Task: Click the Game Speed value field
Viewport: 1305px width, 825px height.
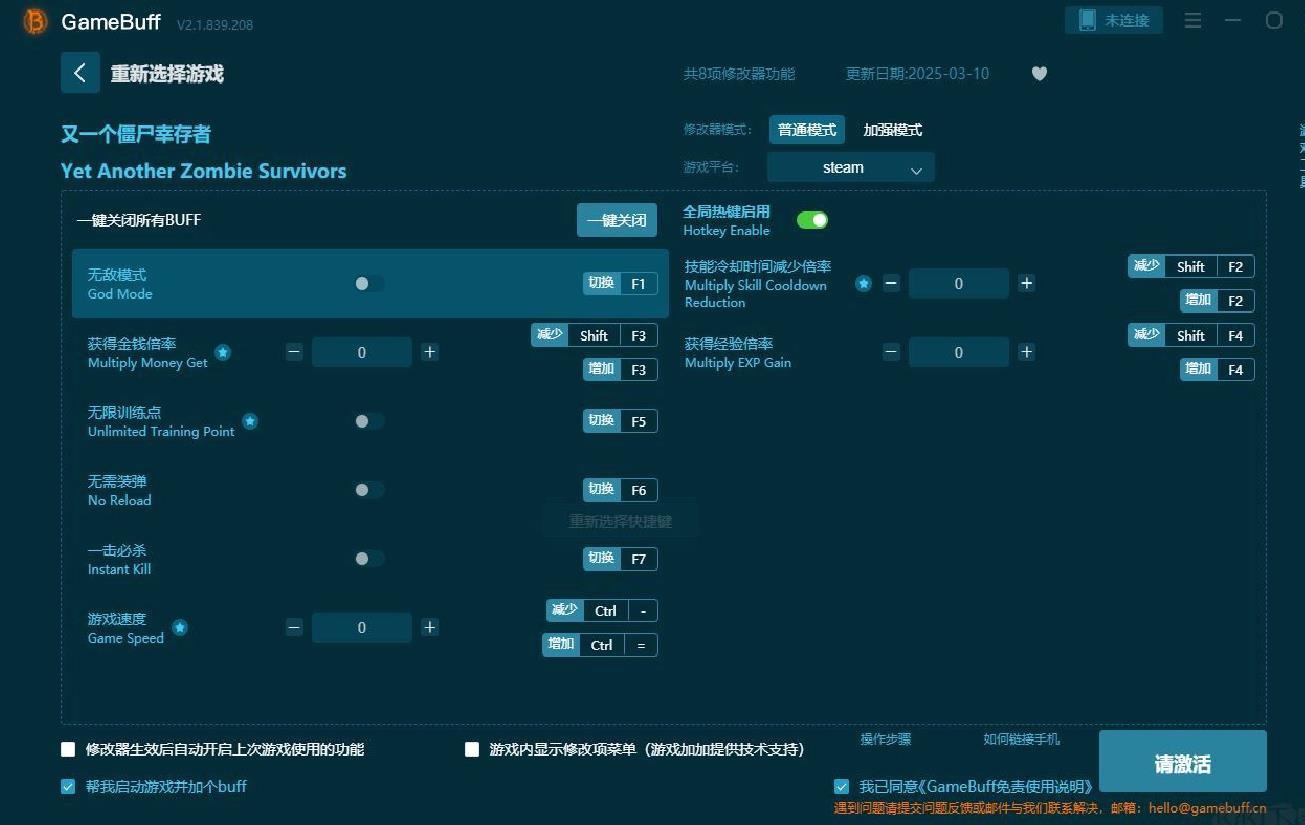Action: (x=362, y=627)
